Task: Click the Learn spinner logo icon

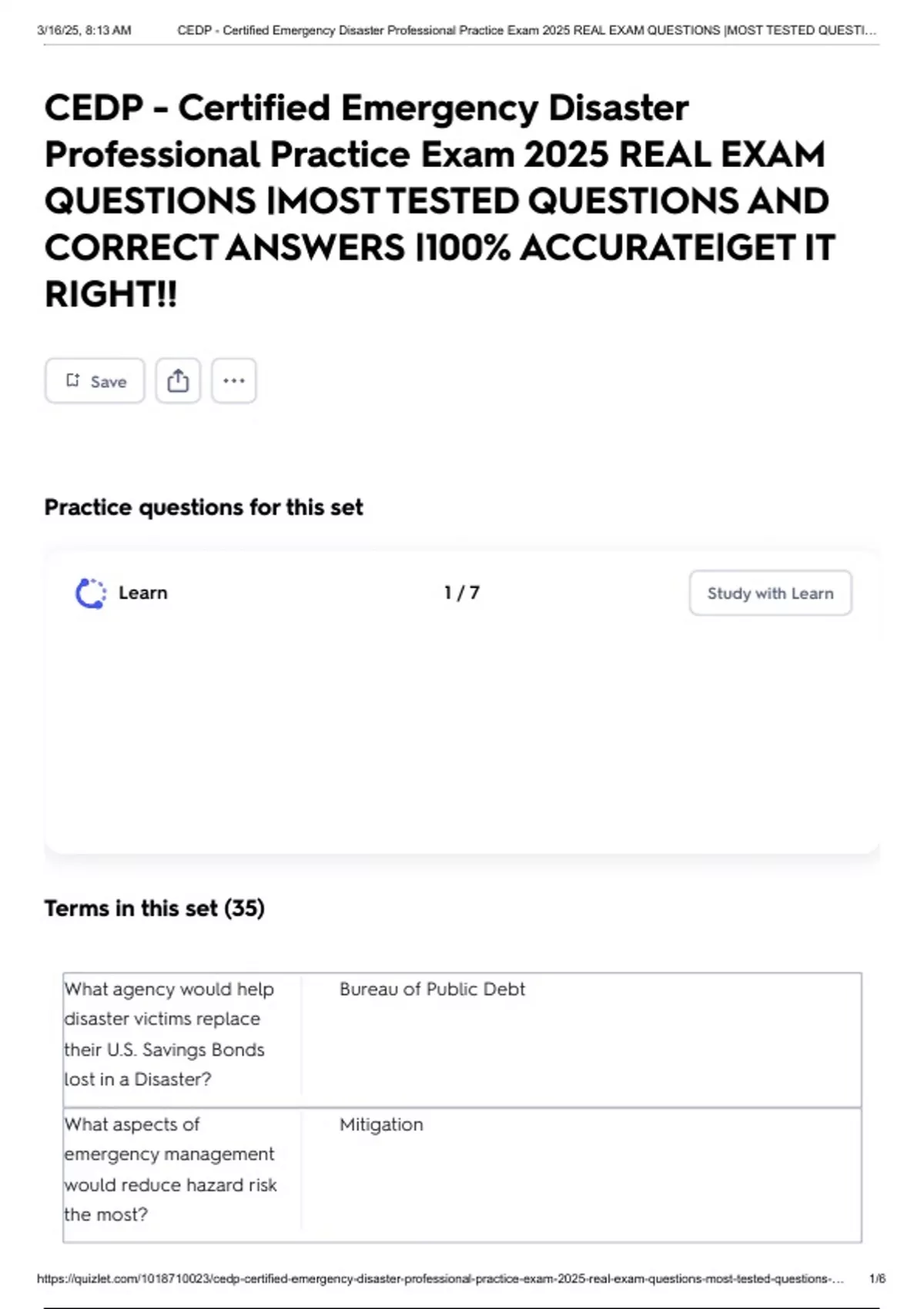Action: pos(91,594)
